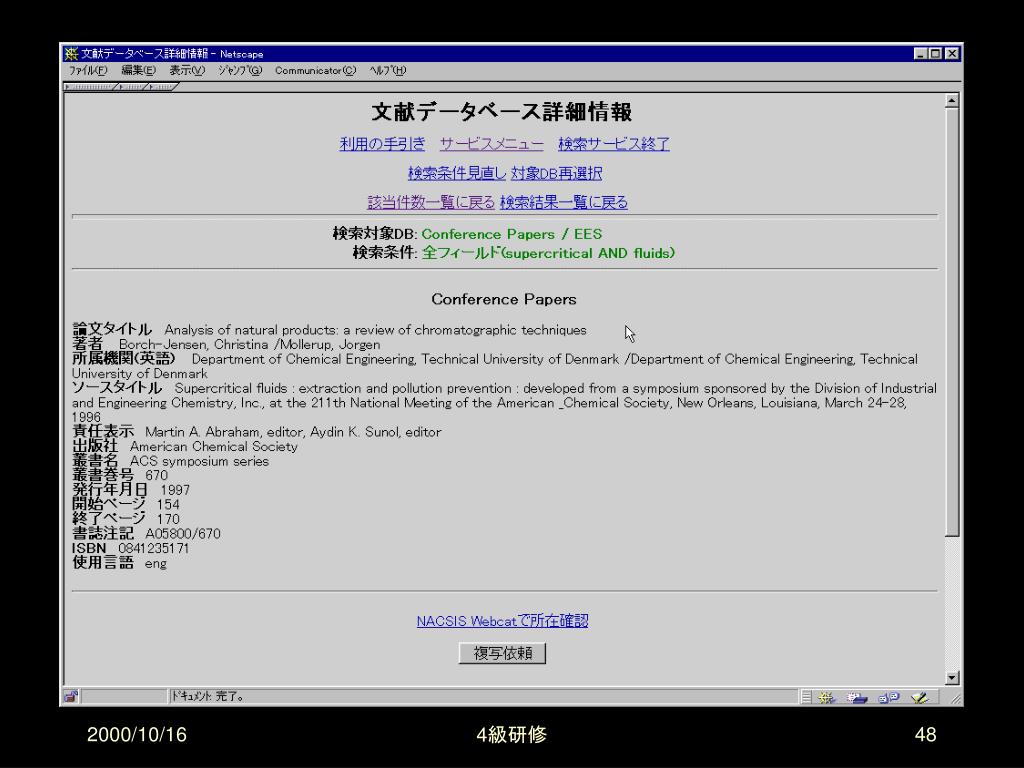
Task: Open Newsgroups from the component bar
Action: [889, 697]
